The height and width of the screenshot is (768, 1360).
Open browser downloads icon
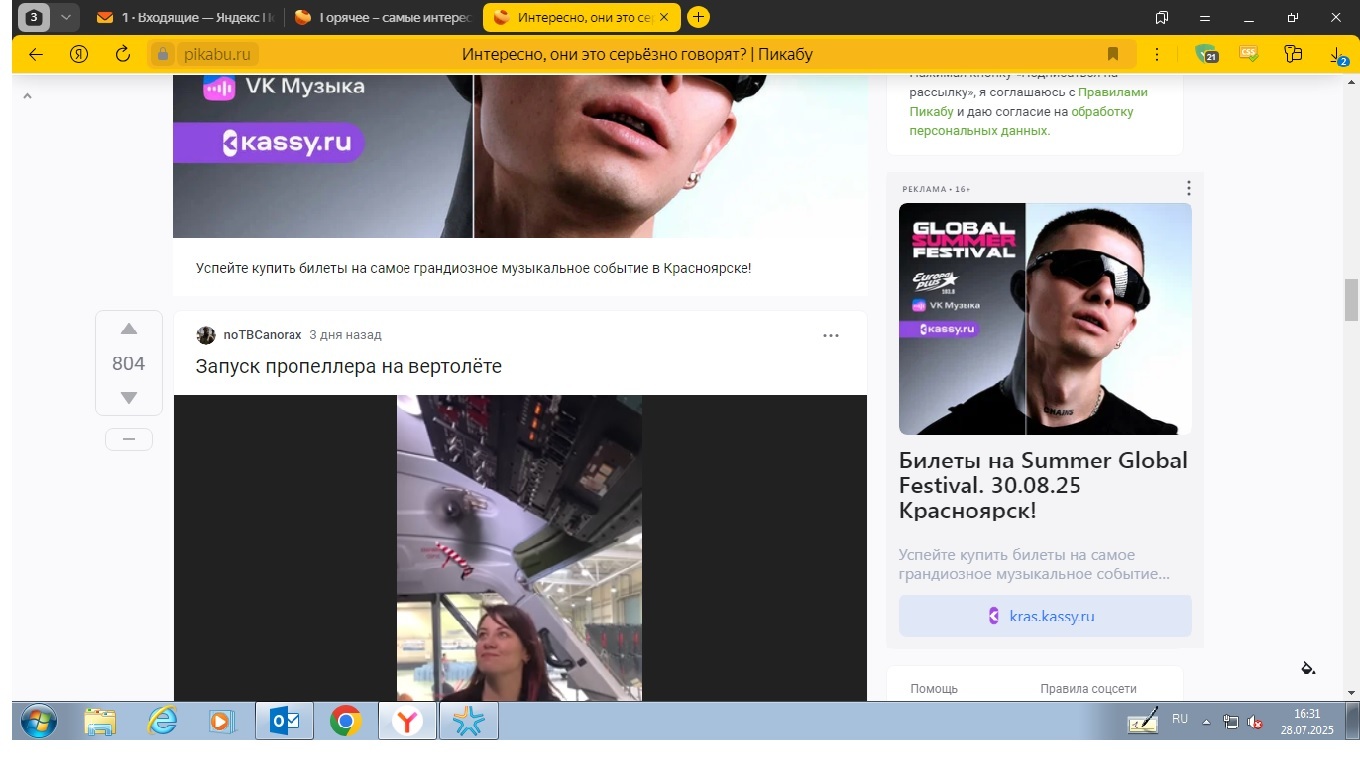click(x=1338, y=55)
